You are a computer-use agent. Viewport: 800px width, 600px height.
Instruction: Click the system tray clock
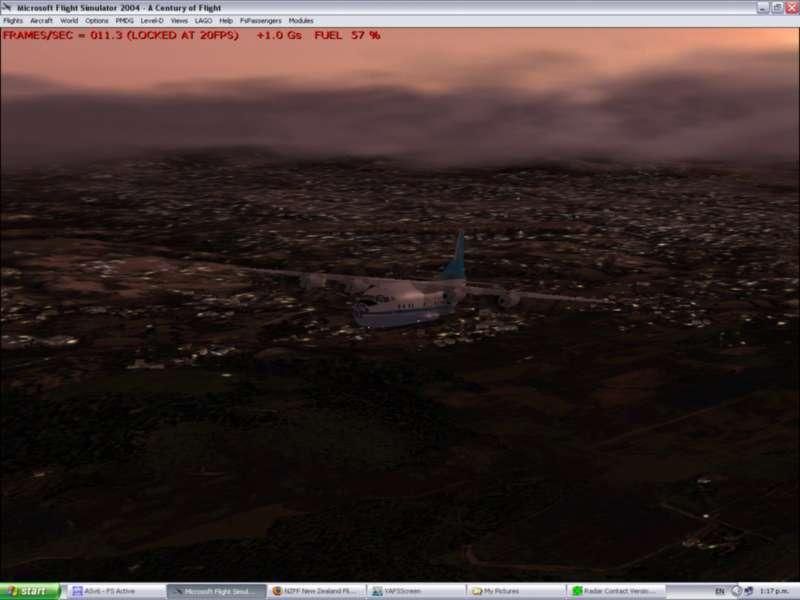(x=776, y=591)
